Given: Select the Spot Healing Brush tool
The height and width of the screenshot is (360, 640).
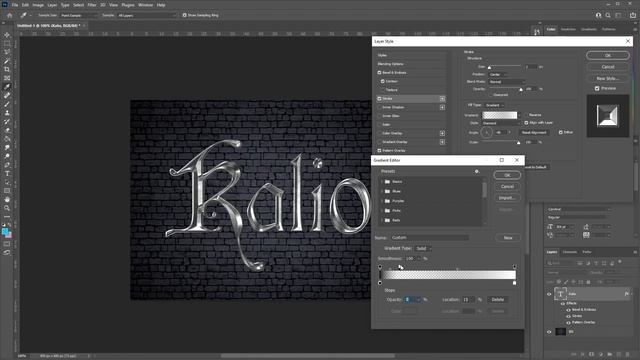Looking at the screenshot, I should [x=7, y=96].
